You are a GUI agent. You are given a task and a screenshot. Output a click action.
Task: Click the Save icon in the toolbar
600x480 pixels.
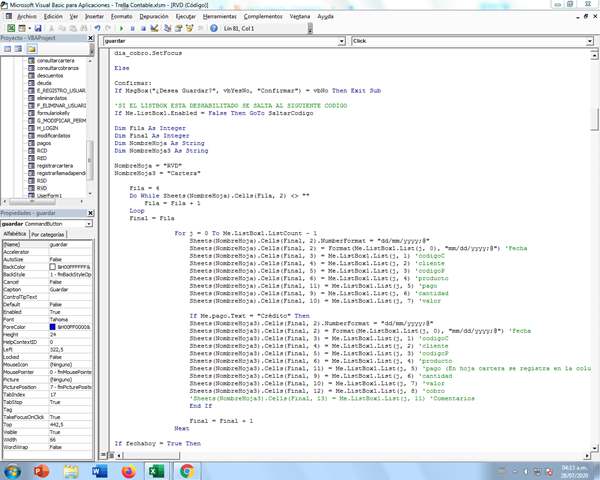(x=37, y=29)
